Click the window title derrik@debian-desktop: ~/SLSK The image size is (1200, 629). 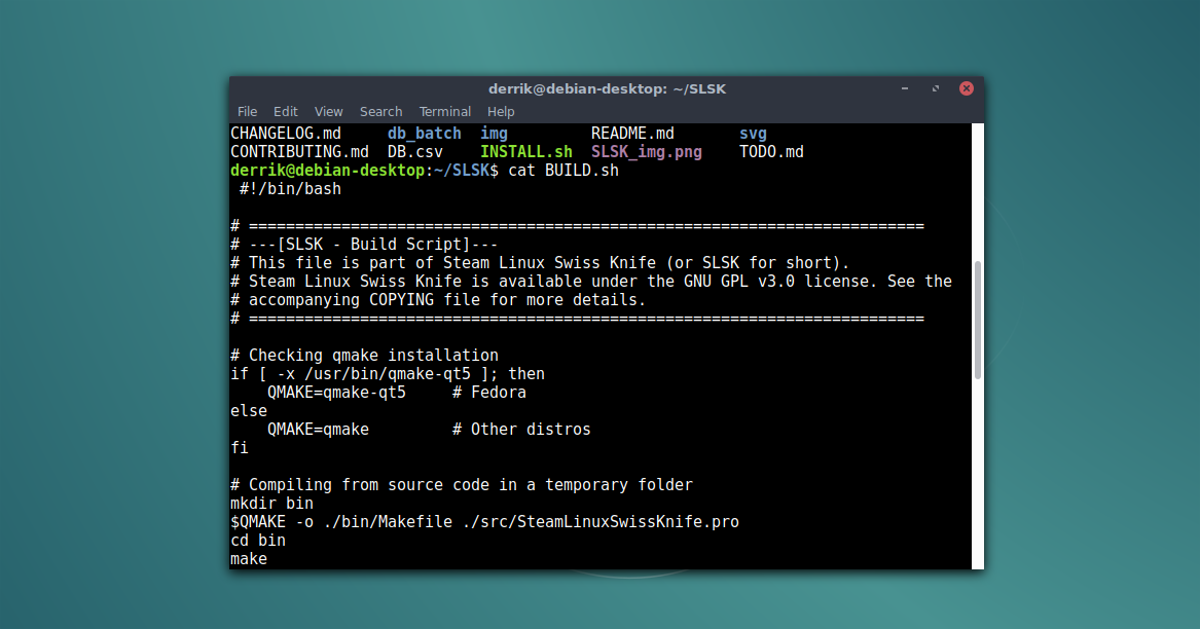point(607,88)
